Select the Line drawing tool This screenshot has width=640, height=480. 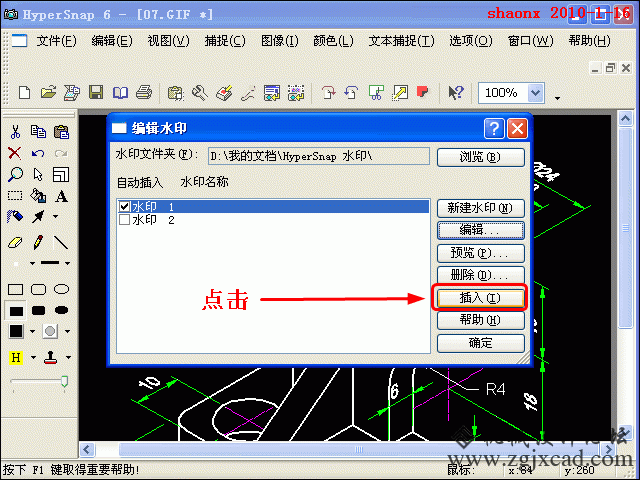coord(61,243)
